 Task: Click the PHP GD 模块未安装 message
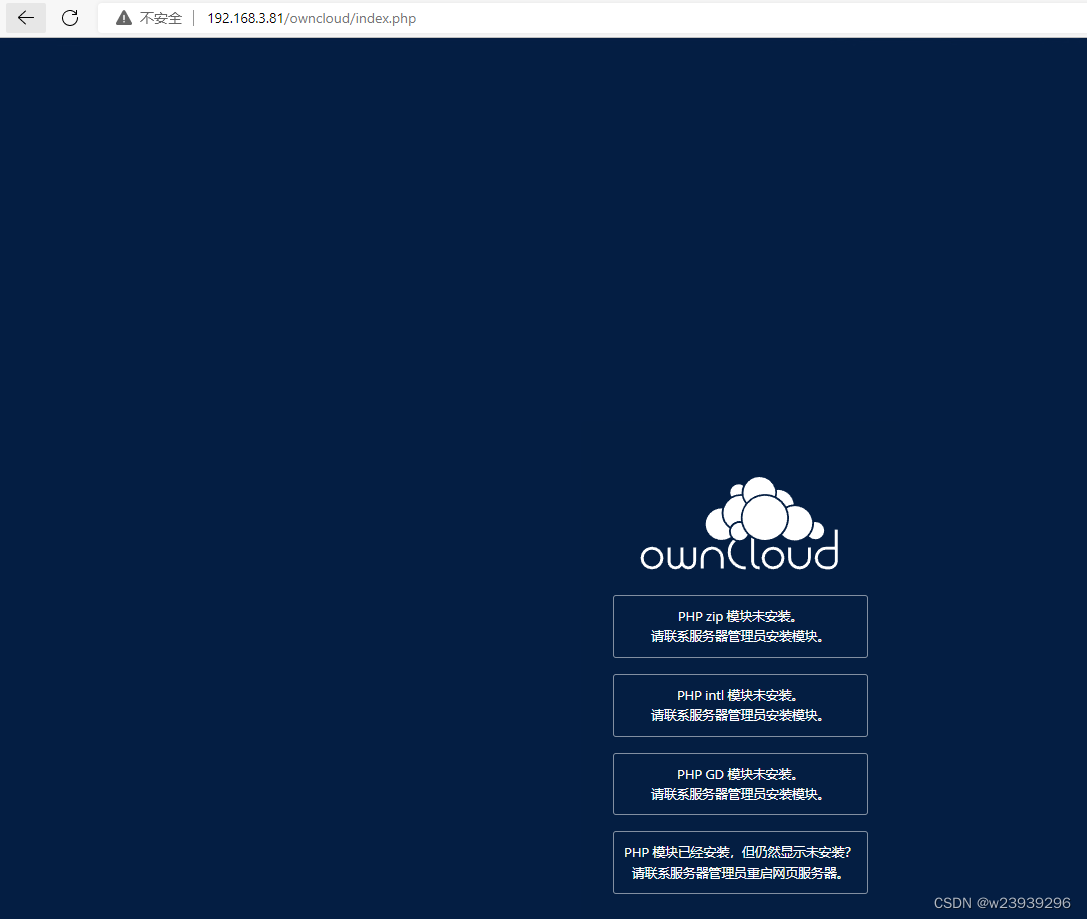click(740, 783)
